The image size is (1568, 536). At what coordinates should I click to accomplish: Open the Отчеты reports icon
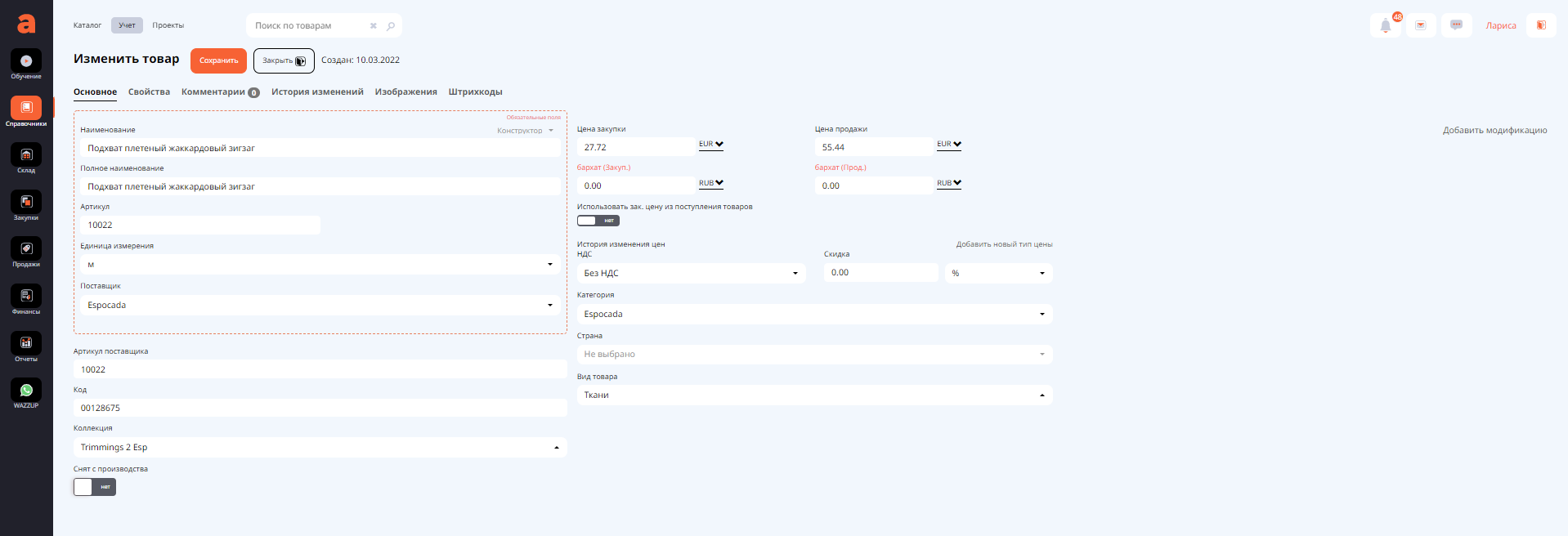pos(26,344)
